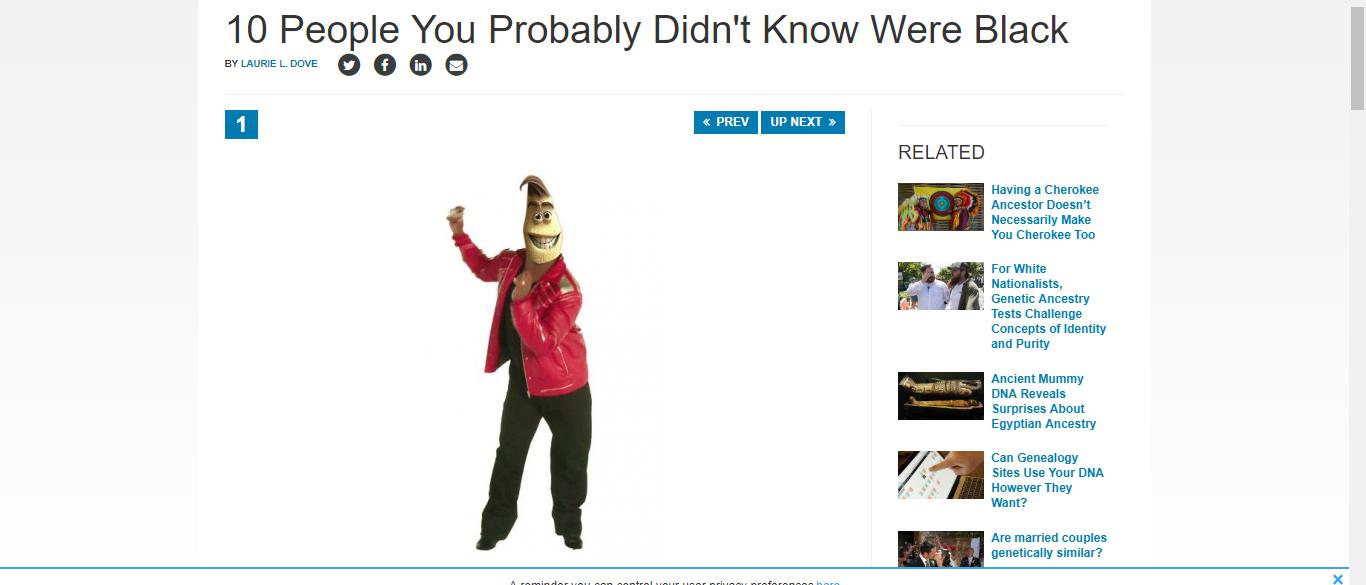This screenshot has height=585, width=1366.
Task: Open the White Nationalists genetic ancestry article
Action: pyautogui.click(x=1049, y=306)
